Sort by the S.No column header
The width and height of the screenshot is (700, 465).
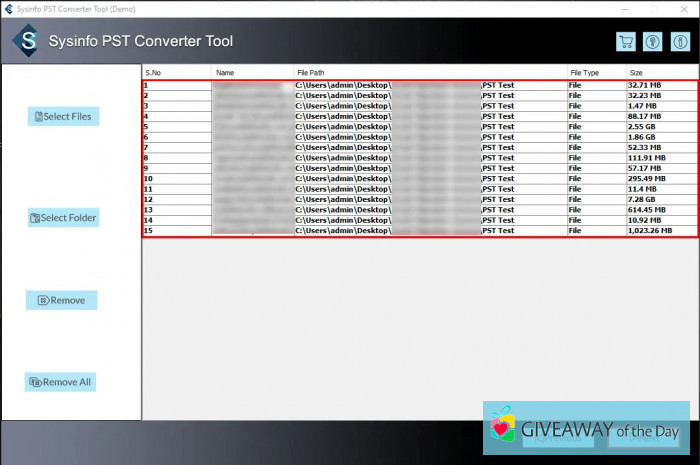coord(176,73)
